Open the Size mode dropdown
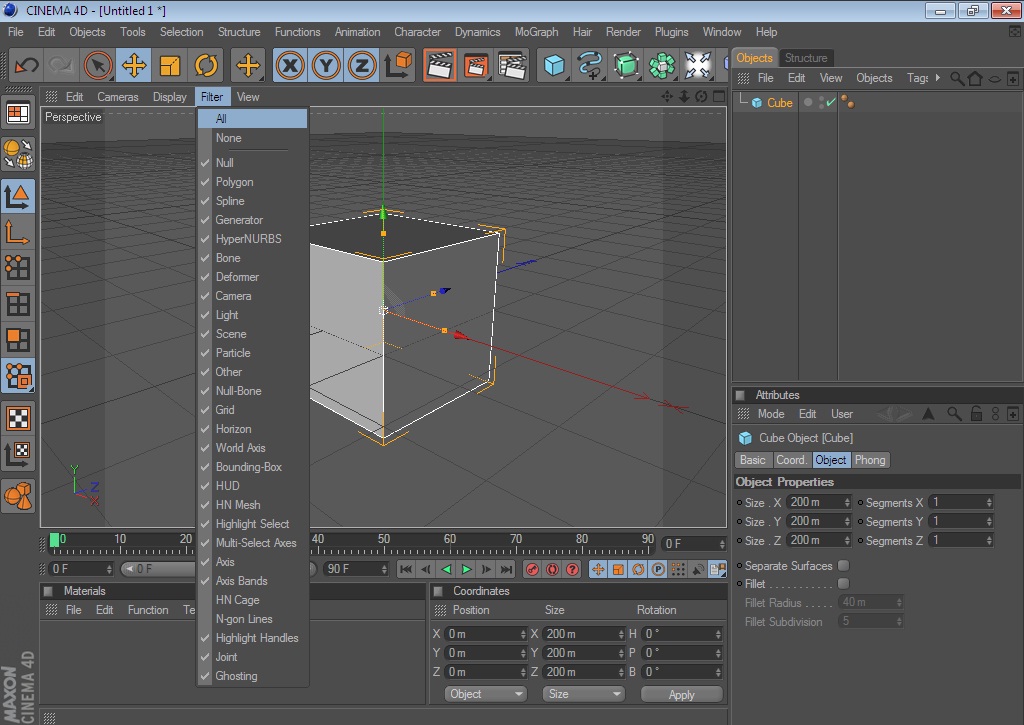The height and width of the screenshot is (725, 1024). (583, 694)
